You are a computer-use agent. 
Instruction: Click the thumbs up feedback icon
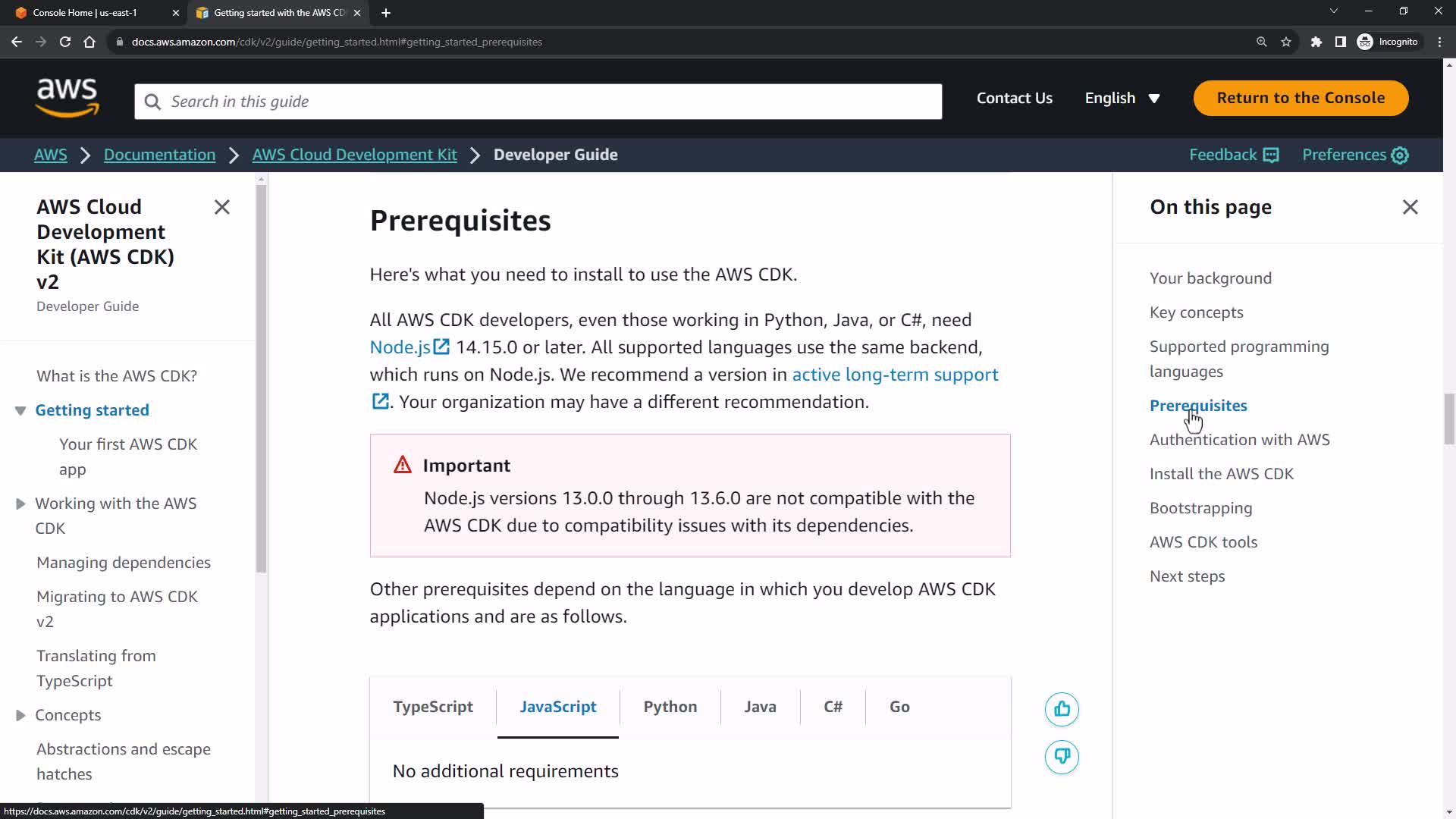coord(1062,709)
